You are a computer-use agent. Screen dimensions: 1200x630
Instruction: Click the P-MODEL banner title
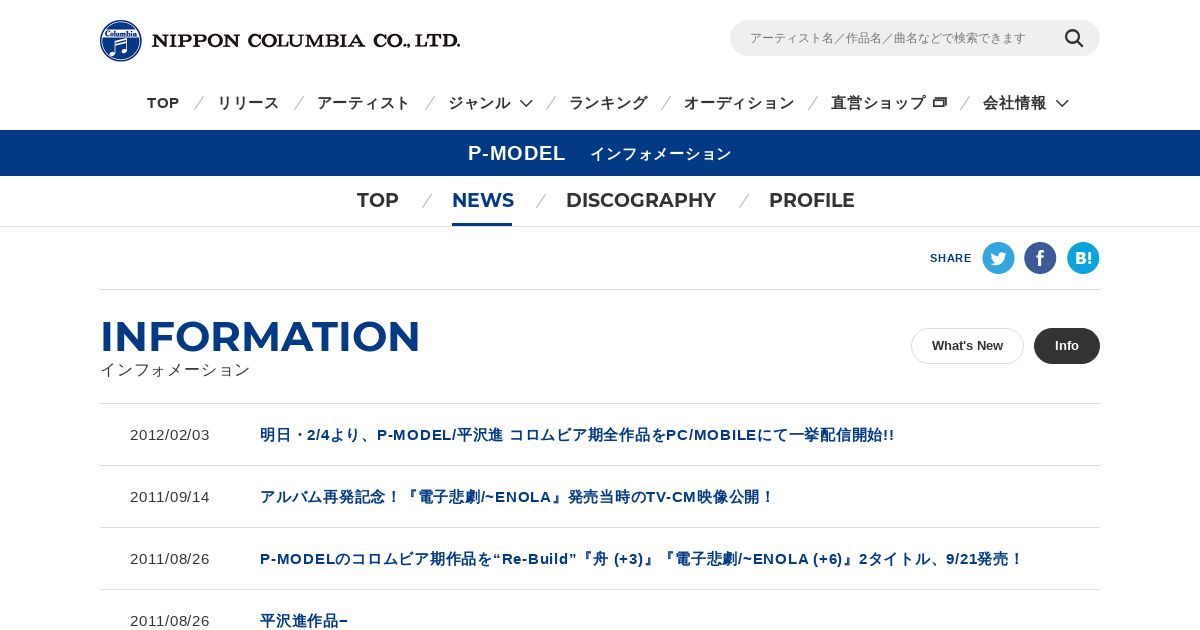coord(517,153)
